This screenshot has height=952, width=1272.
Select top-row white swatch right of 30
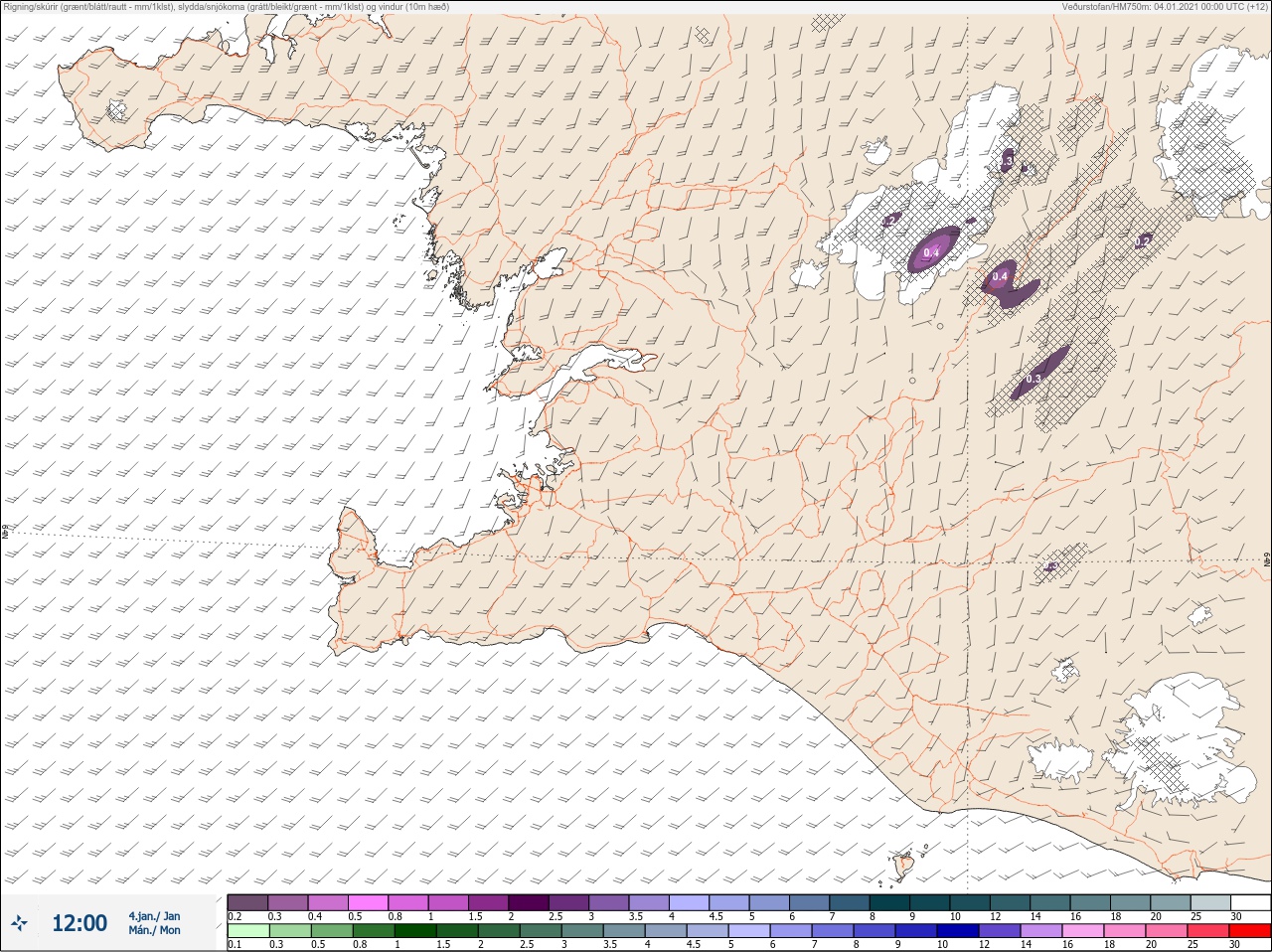[x=1250, y=902]
